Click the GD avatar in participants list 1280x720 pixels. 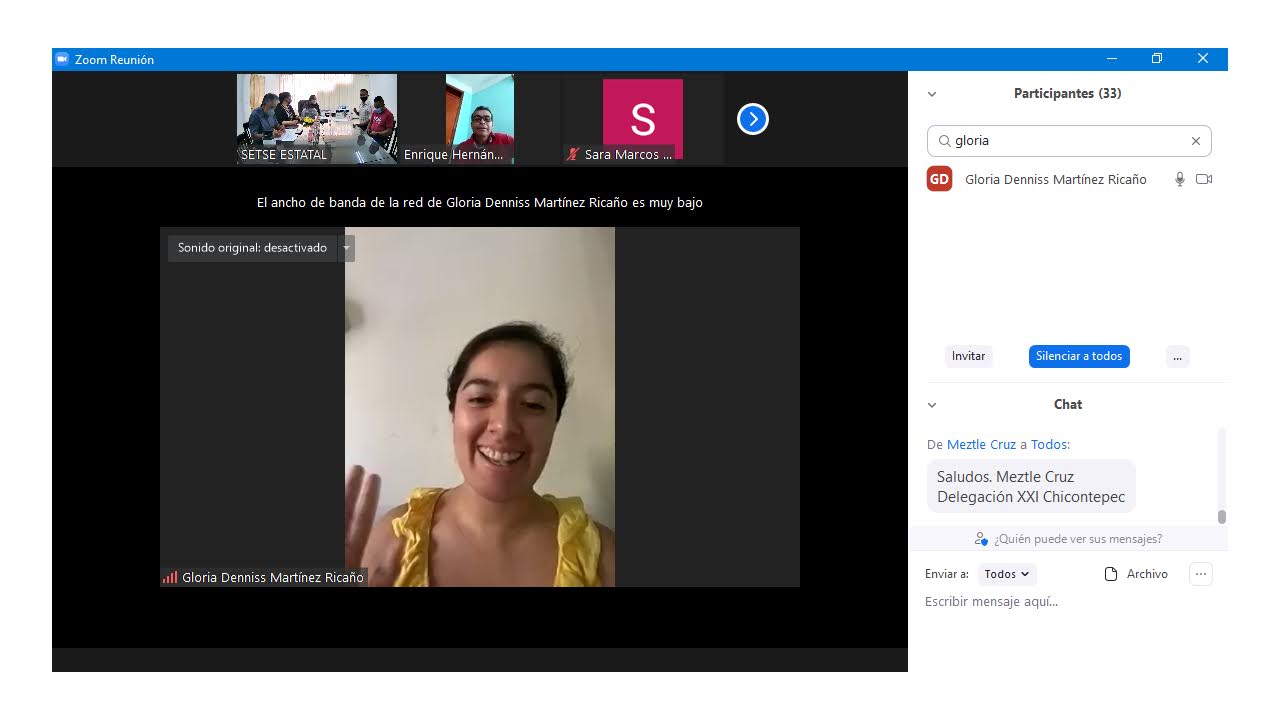(939, 179)
